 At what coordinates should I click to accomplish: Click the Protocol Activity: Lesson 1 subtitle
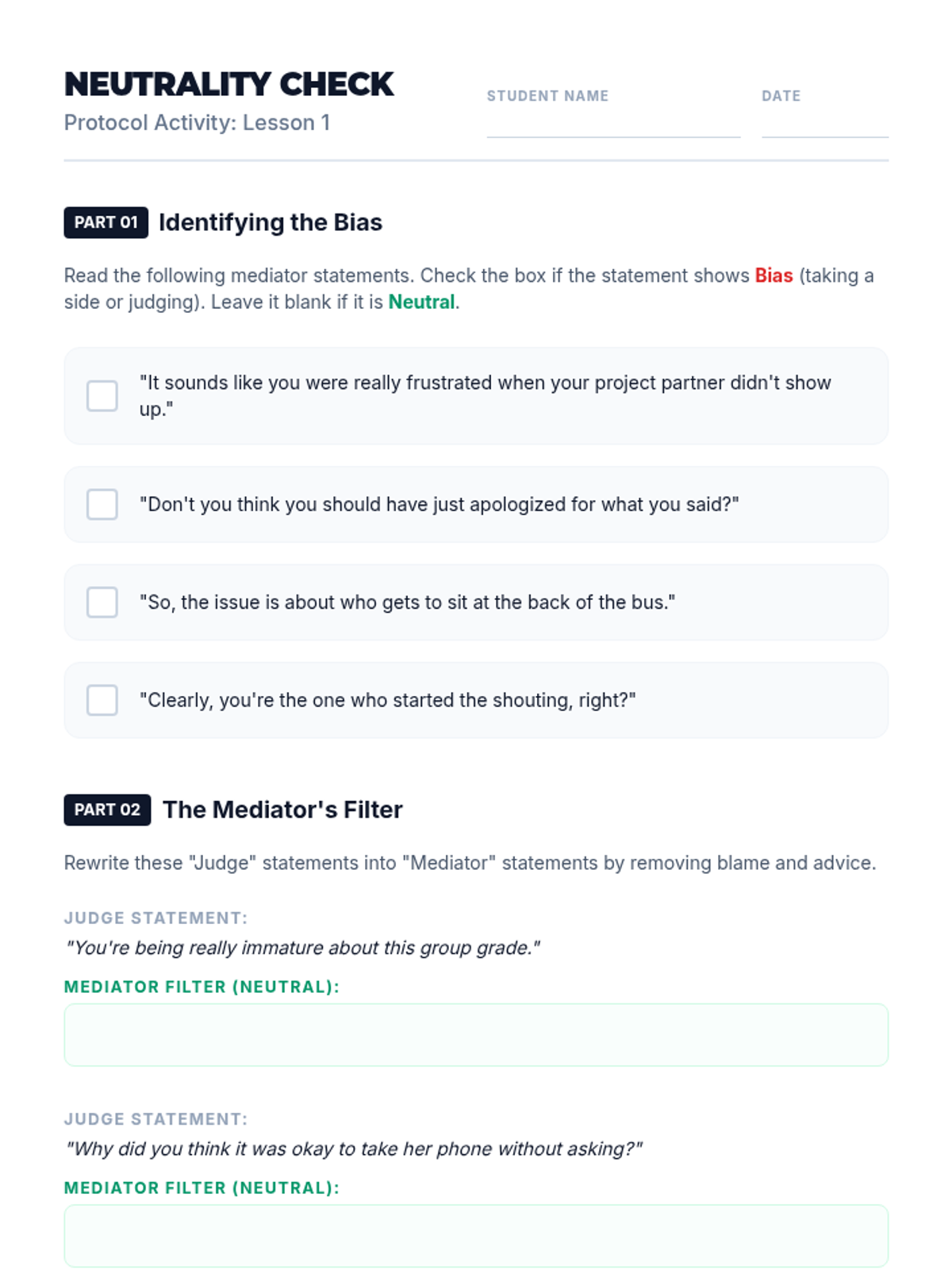(x=197, y=122)
